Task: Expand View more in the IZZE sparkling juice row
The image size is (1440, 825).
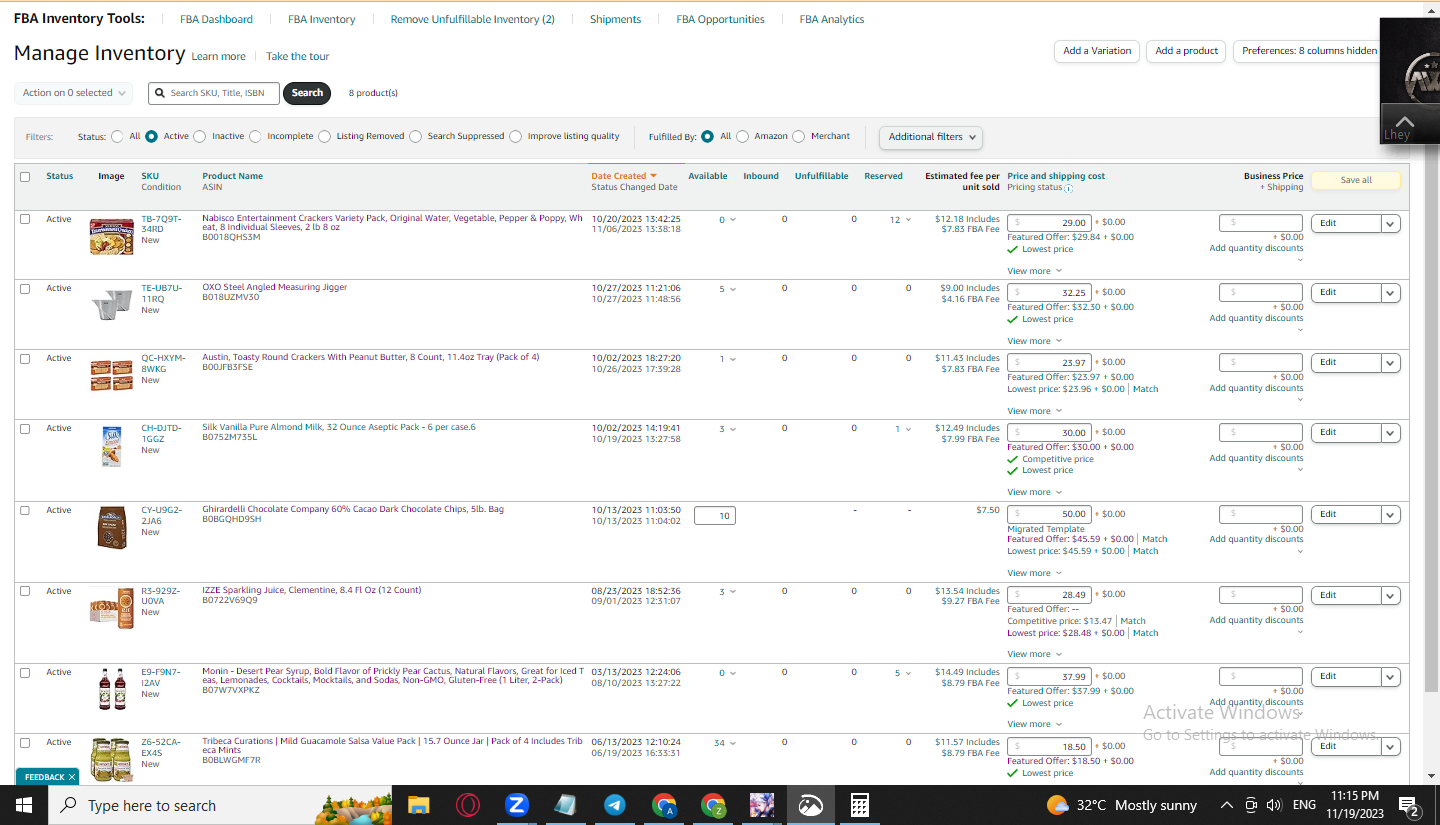Action: [x=1034, y=654]
